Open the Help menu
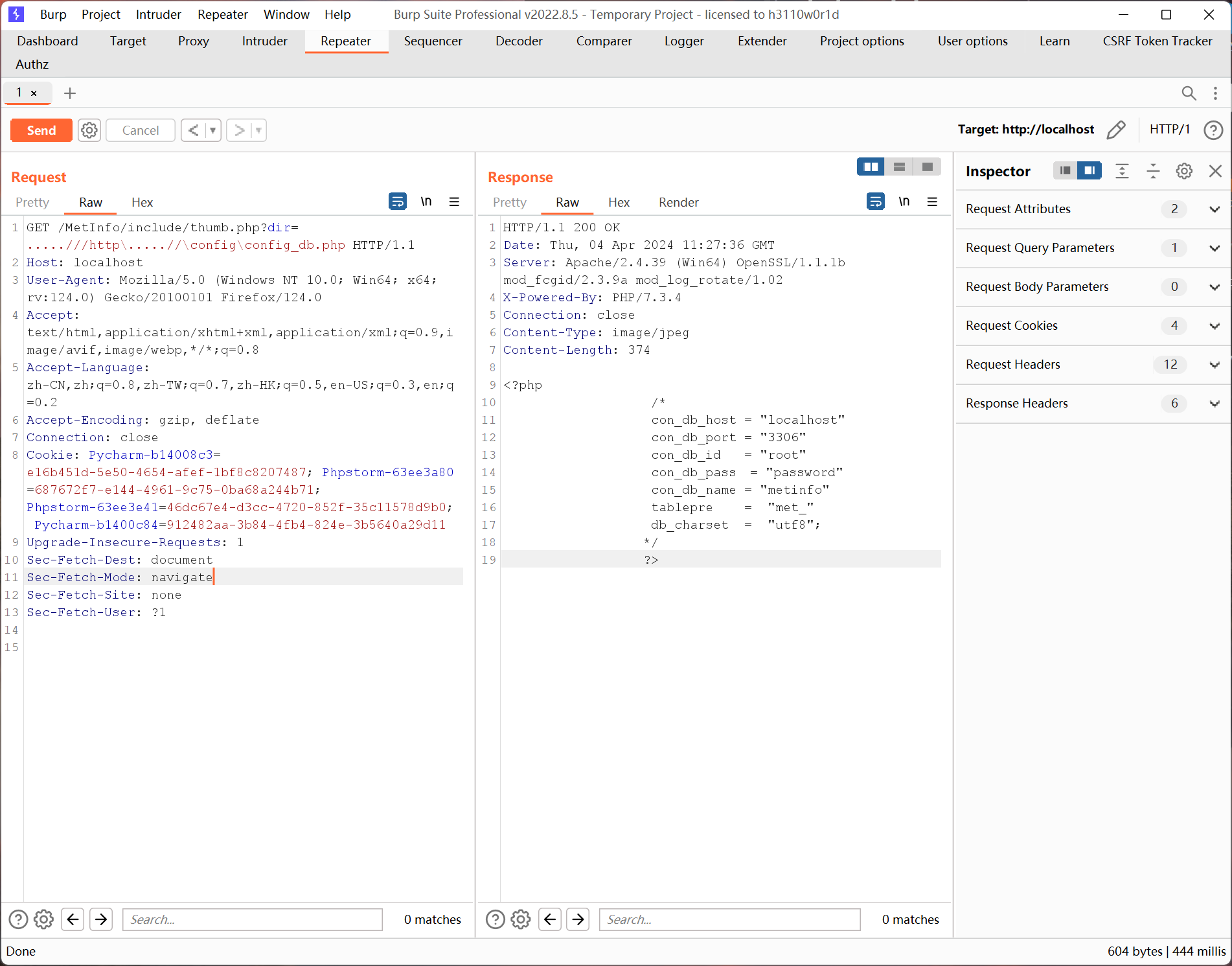Image resolution: width=1232 pixels, height=966 pixels. pos(337,14)
